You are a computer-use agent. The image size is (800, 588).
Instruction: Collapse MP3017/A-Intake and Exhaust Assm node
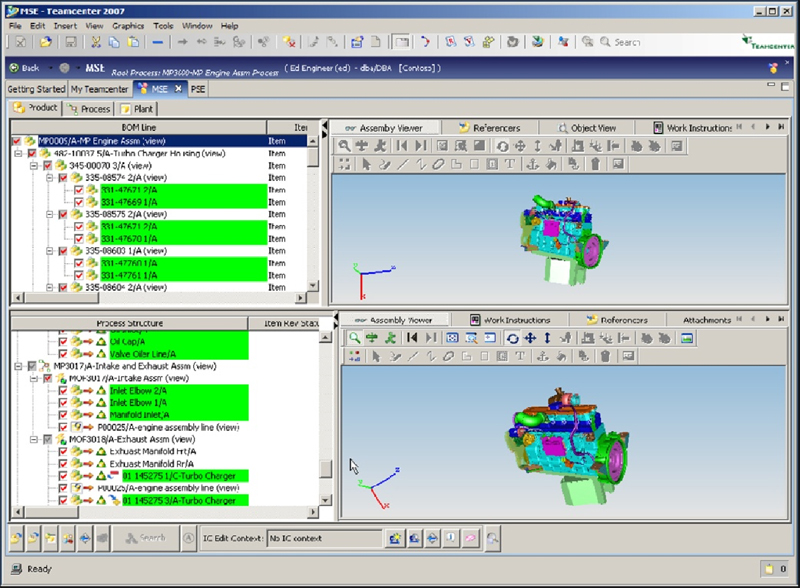[18, 366]
